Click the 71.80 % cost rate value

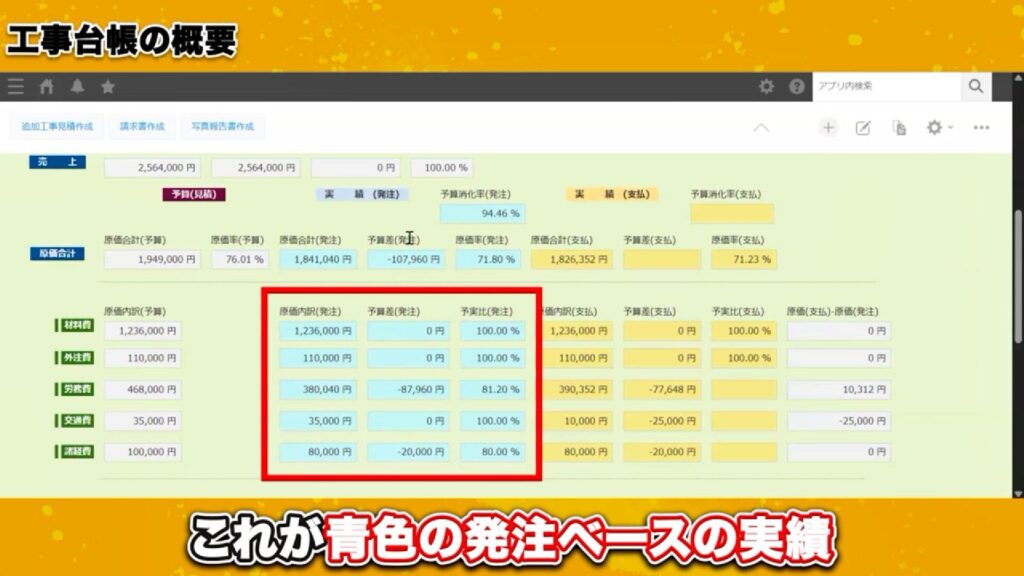point(488,259)
